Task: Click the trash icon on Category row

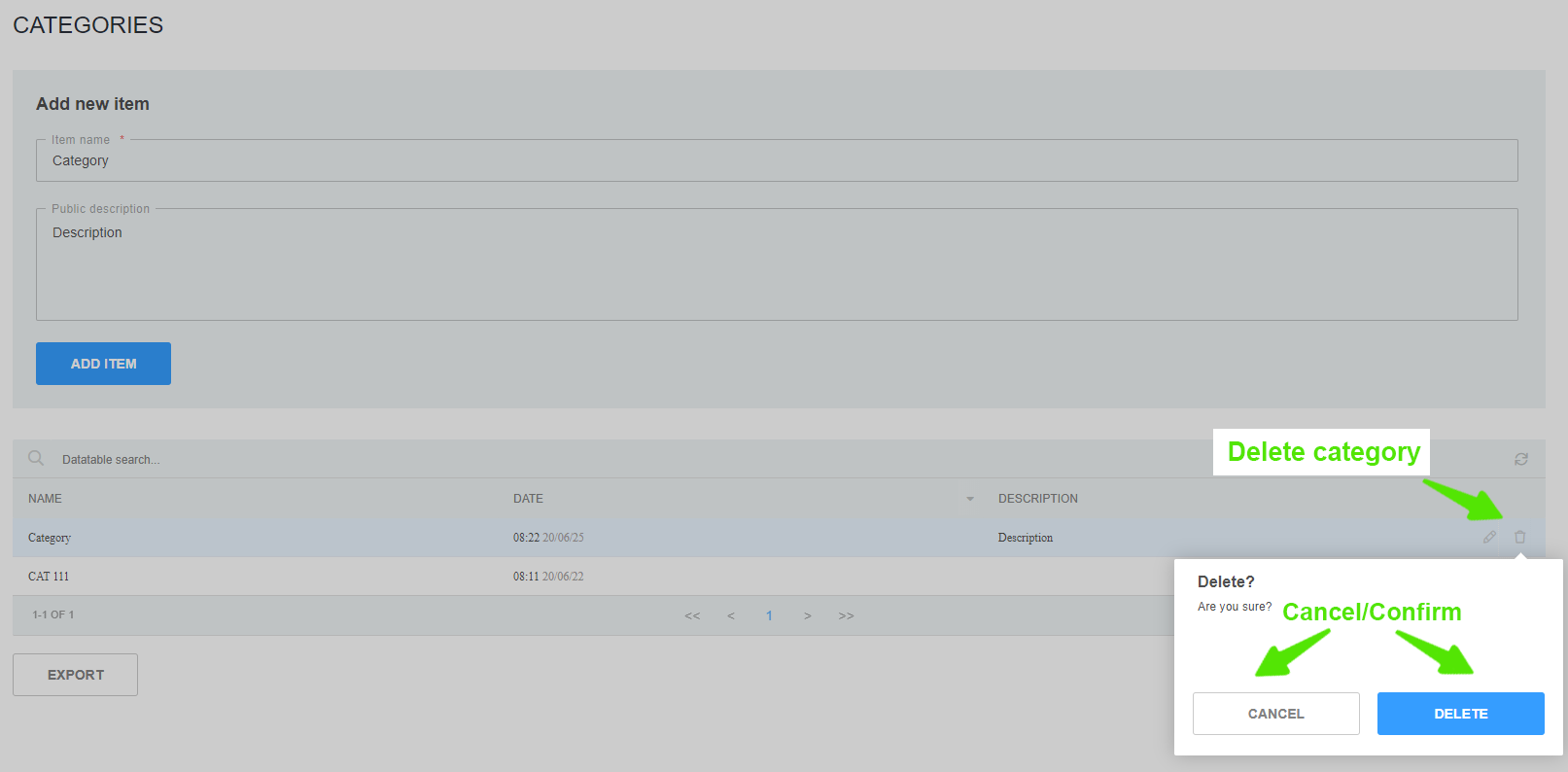Action: (x=1519, y=537)
